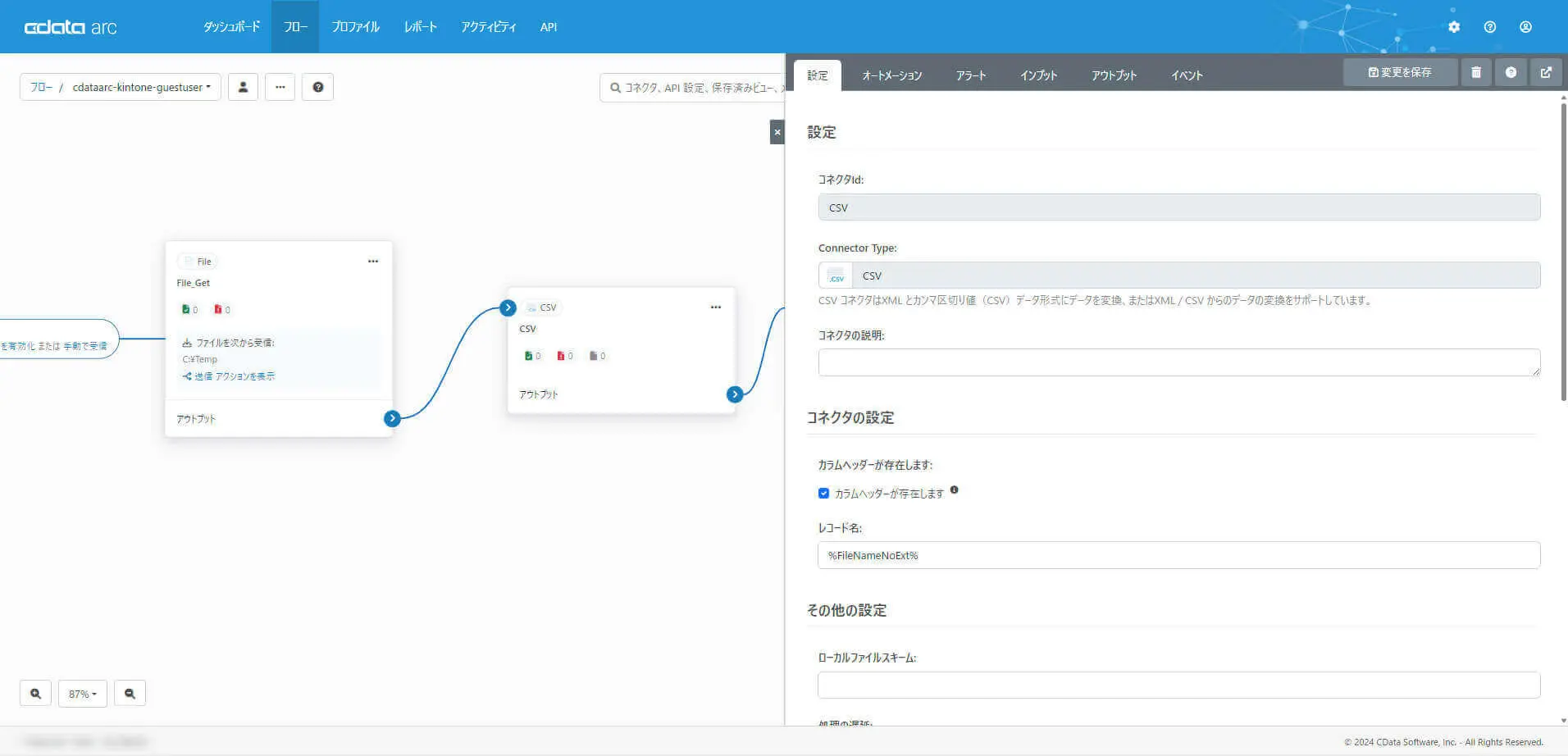Click File_Get output connection arrow
The image size is (1568, 756).
[x=392, y=418]
